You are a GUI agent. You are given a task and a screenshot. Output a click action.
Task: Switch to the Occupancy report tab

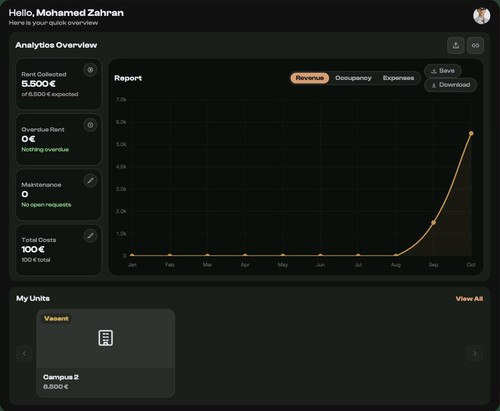tap(353, 78)
